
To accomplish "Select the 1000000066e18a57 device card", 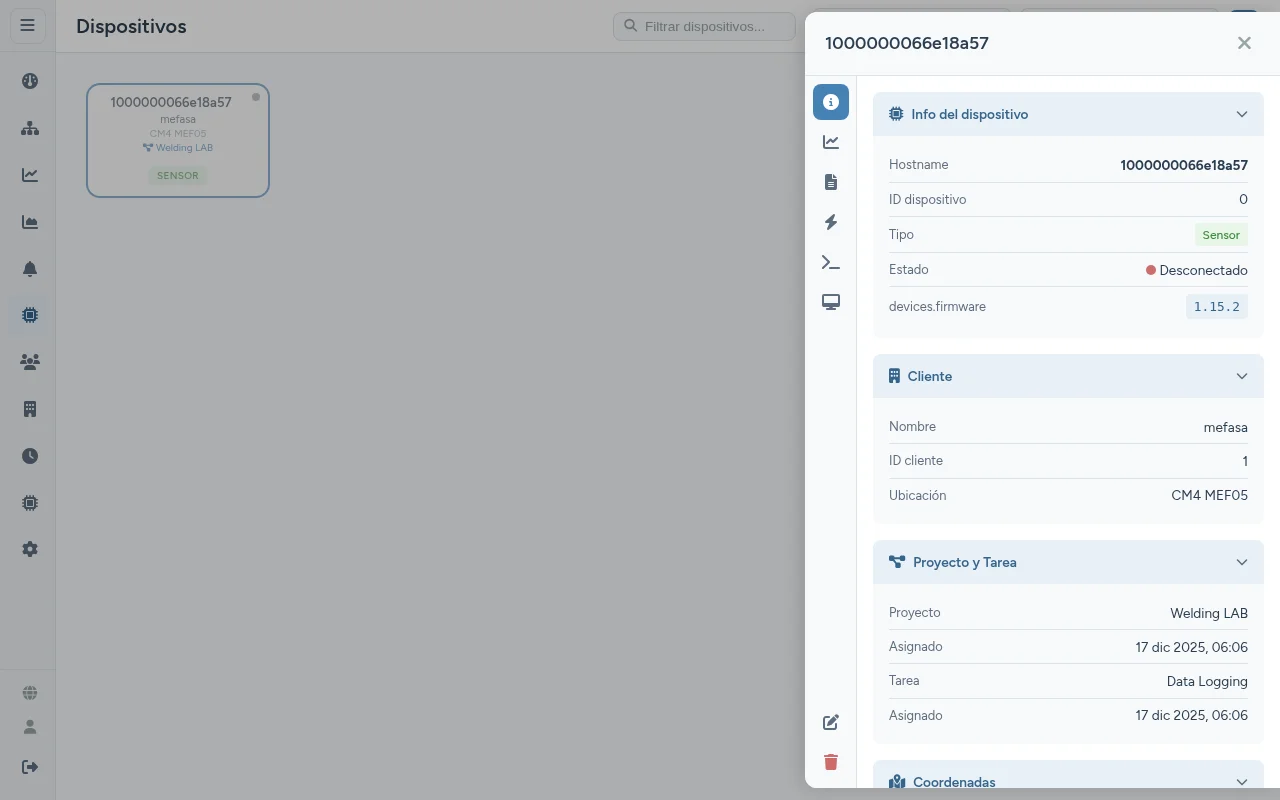I will 178,140.
